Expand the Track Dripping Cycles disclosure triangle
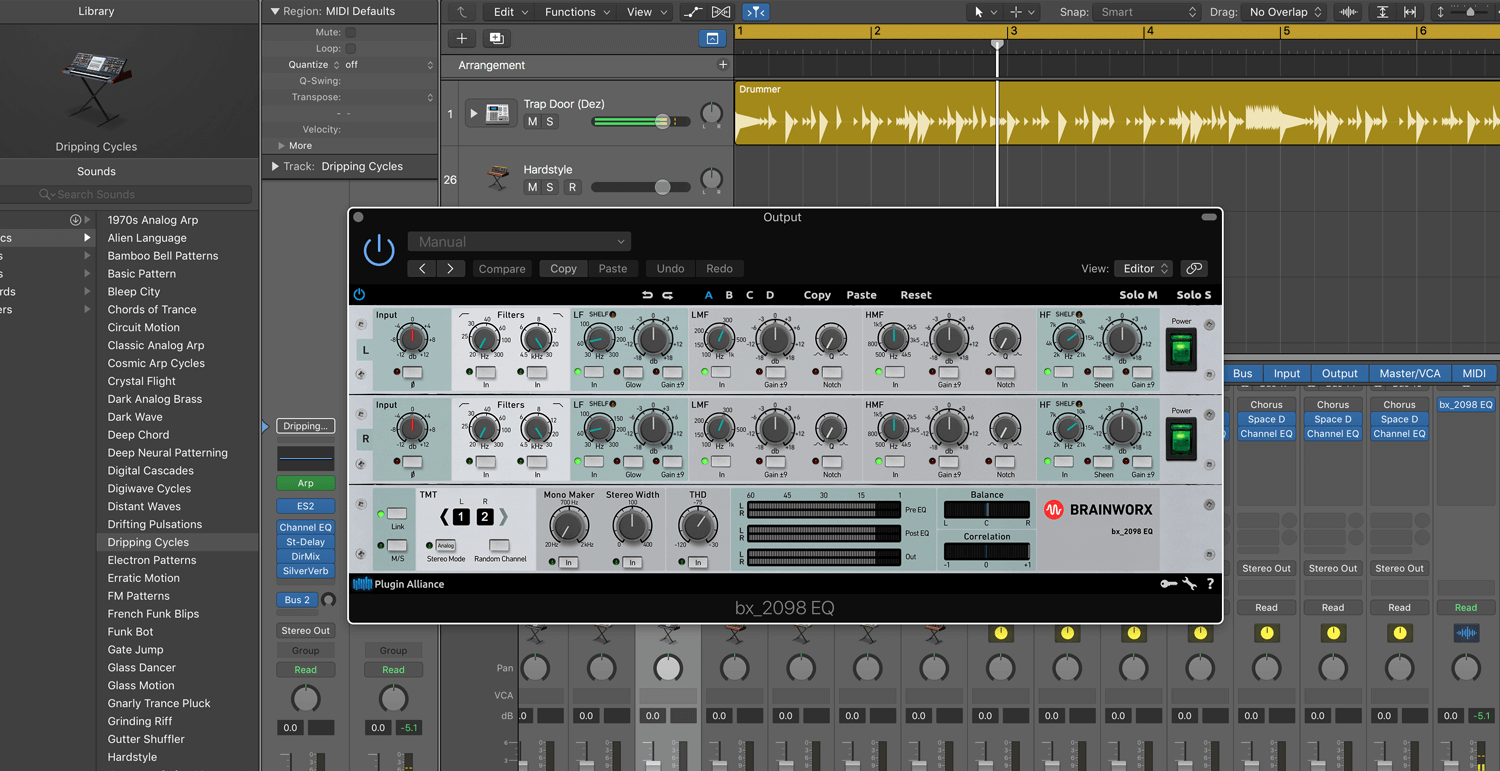The height and width of the screenshot is (771, 1500). tap(275, 166)
